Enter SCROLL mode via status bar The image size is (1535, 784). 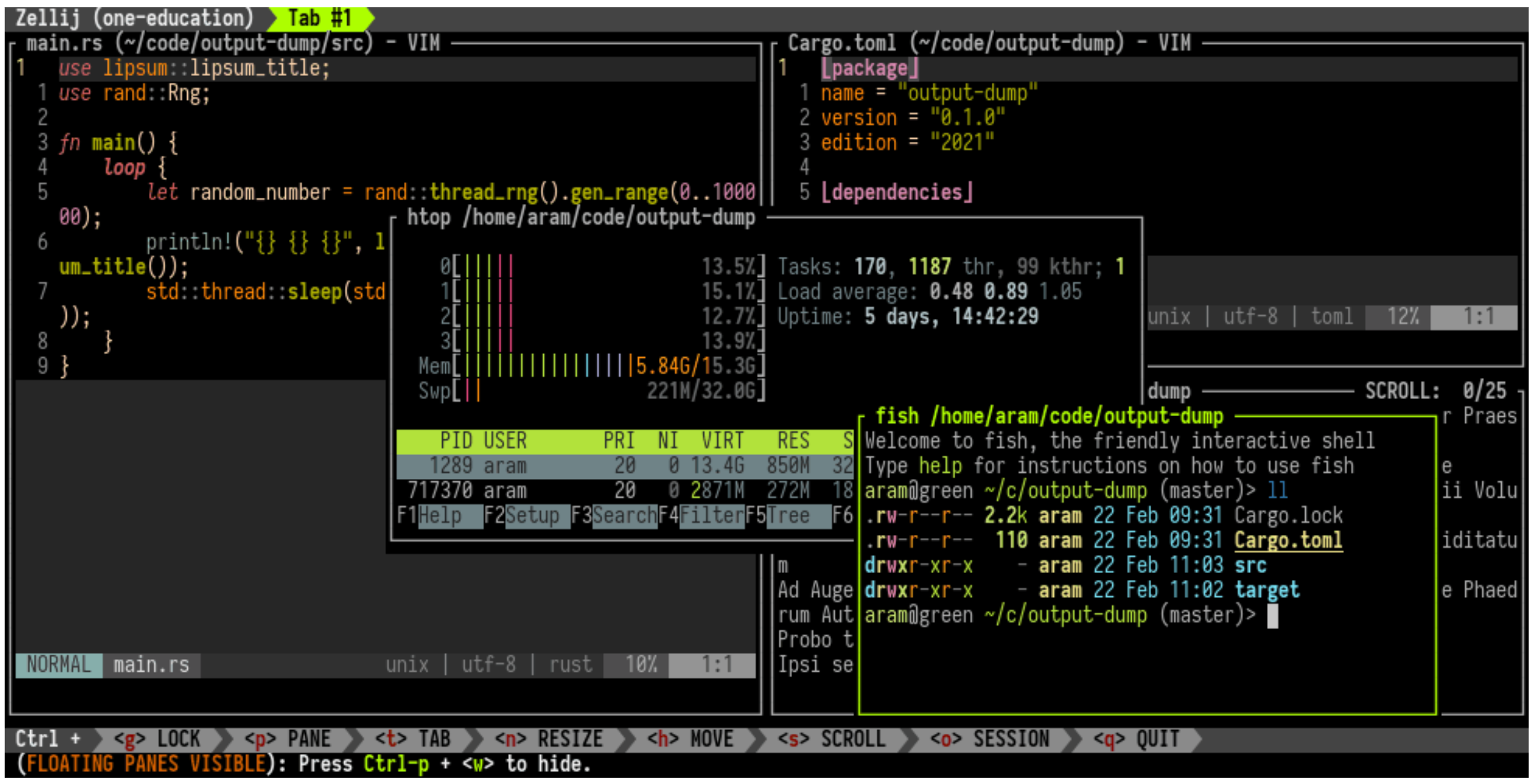(832, 739)
